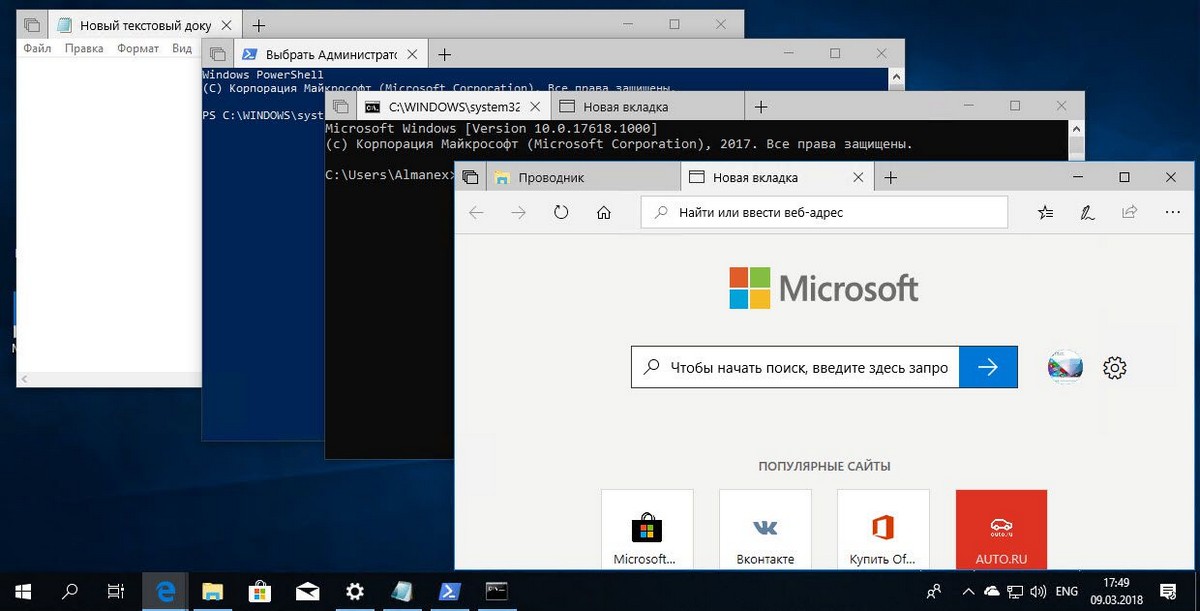Add web notes with pen icon

tap(1087, 212)
